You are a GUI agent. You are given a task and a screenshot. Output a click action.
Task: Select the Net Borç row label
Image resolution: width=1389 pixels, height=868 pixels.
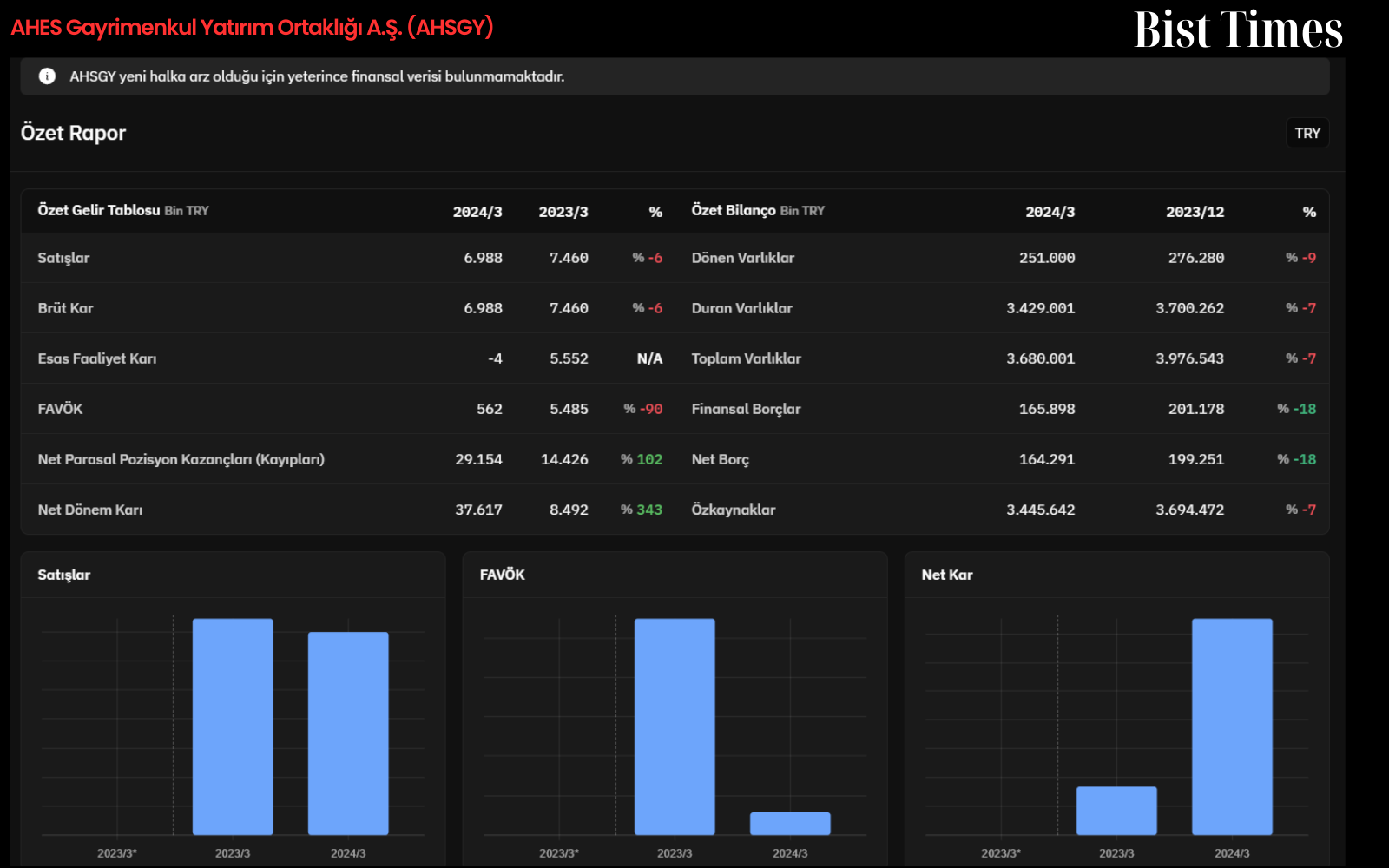tap(721, 459)
